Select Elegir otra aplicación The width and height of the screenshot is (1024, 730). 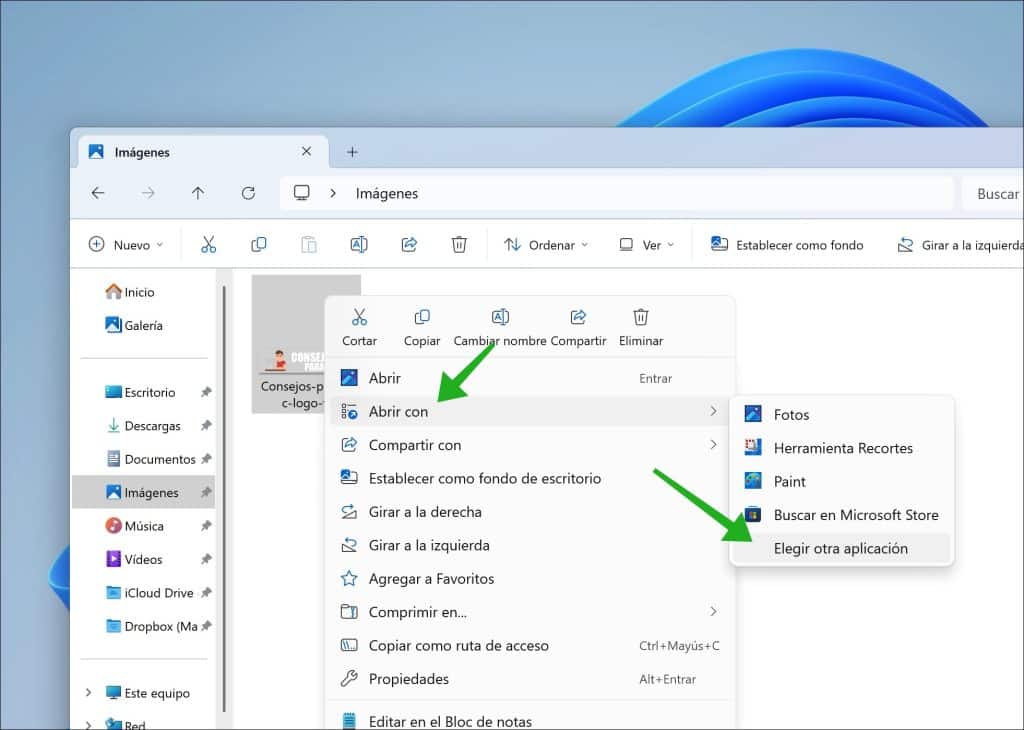[841, 548]
